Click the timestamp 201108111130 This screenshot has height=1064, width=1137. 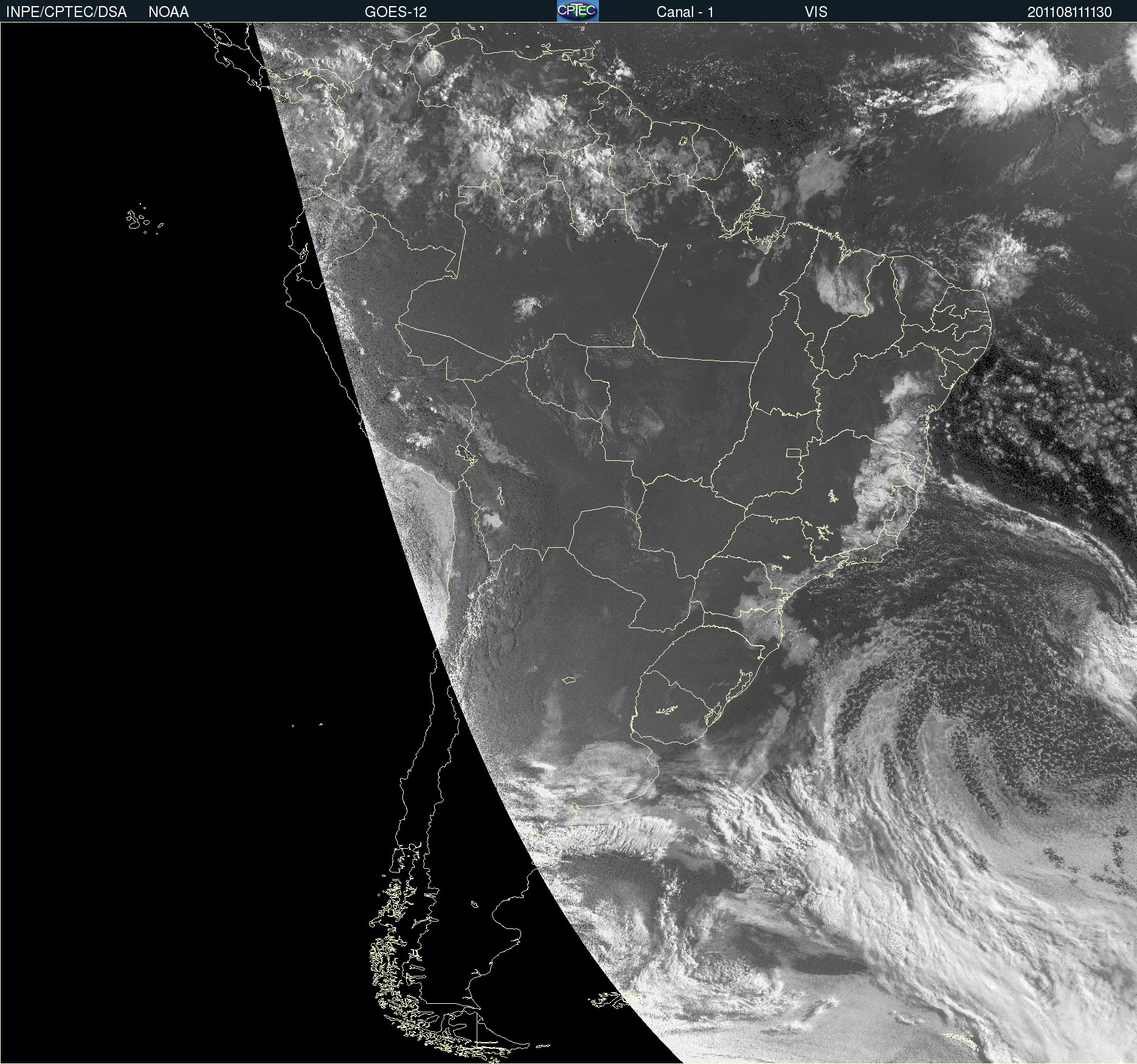(1070, 12)
